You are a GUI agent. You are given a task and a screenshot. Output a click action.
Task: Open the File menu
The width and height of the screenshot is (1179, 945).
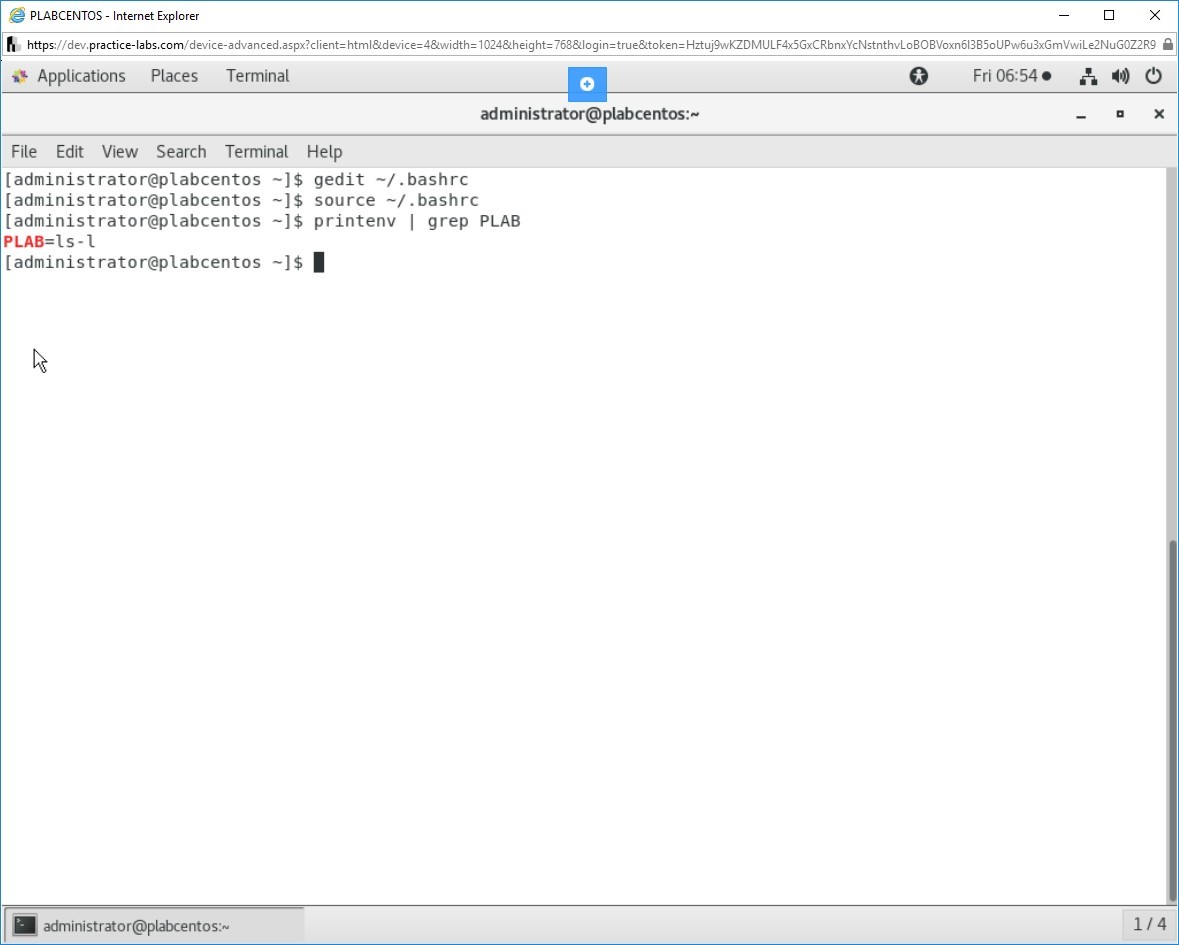point(24,152)
